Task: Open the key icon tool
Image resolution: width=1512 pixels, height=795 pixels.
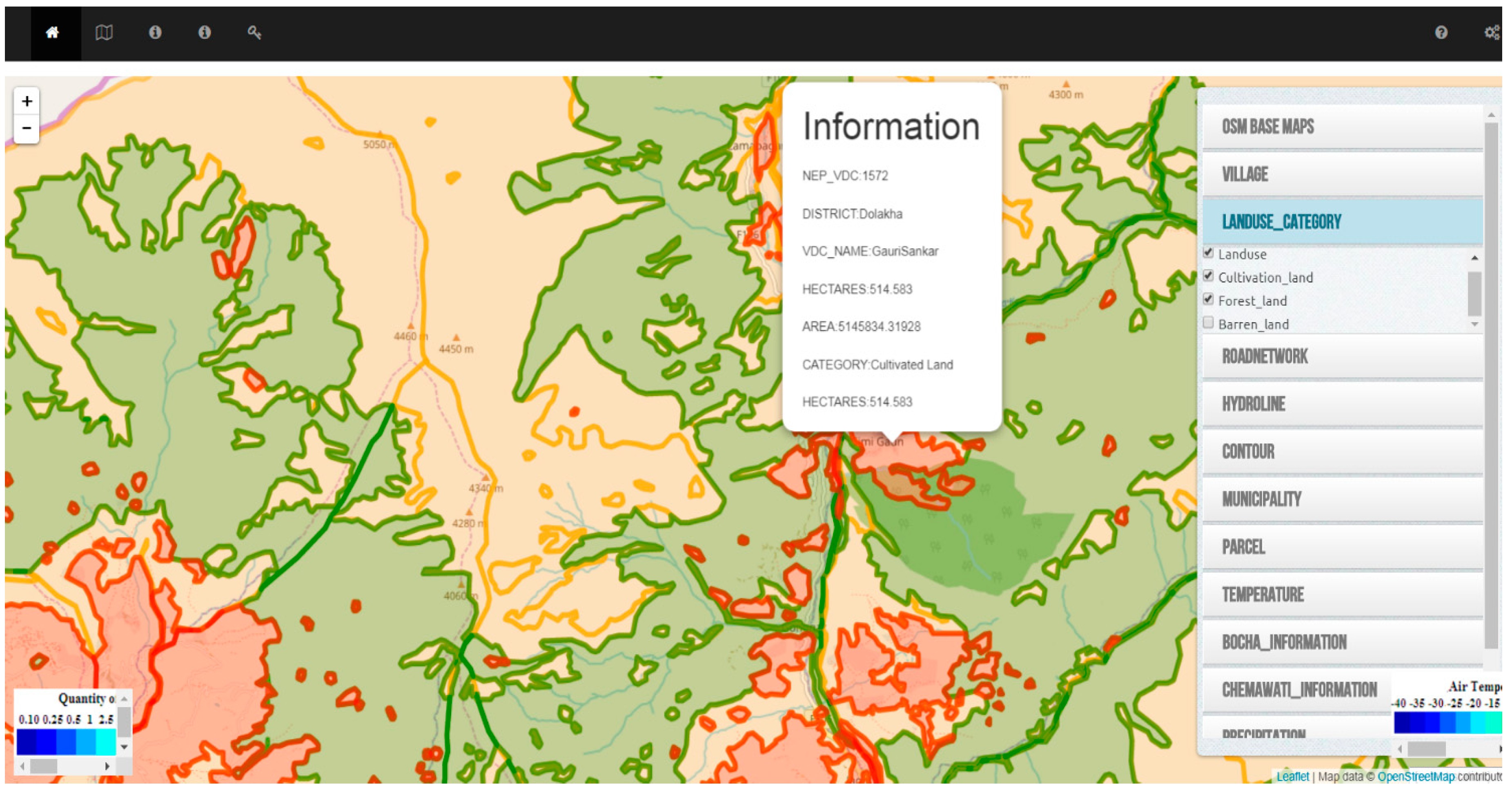Action: [x=254, y=33]
